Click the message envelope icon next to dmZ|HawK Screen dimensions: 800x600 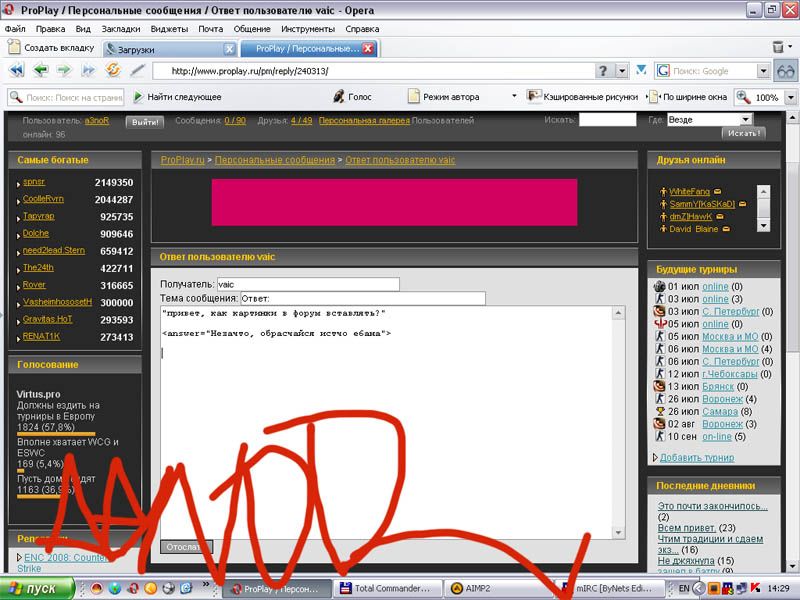coord(719,216)
